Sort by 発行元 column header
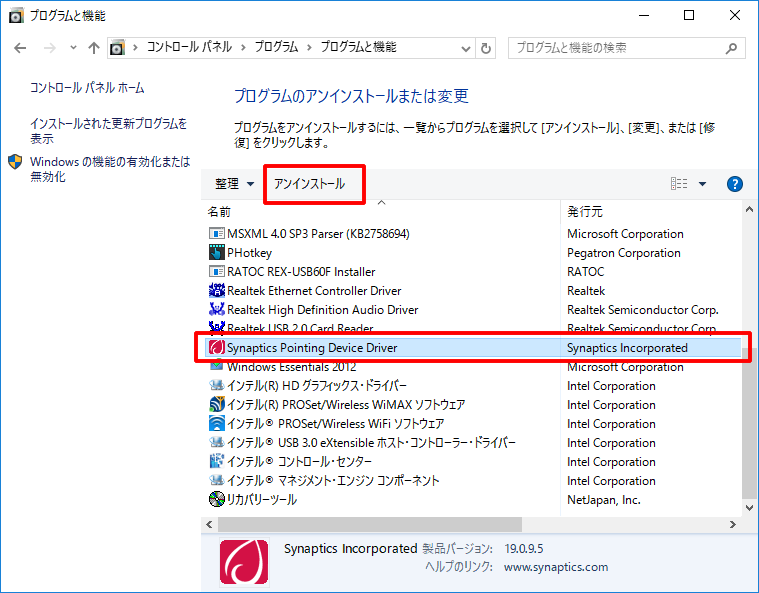The image size is (759, 593). pos(585,212)
